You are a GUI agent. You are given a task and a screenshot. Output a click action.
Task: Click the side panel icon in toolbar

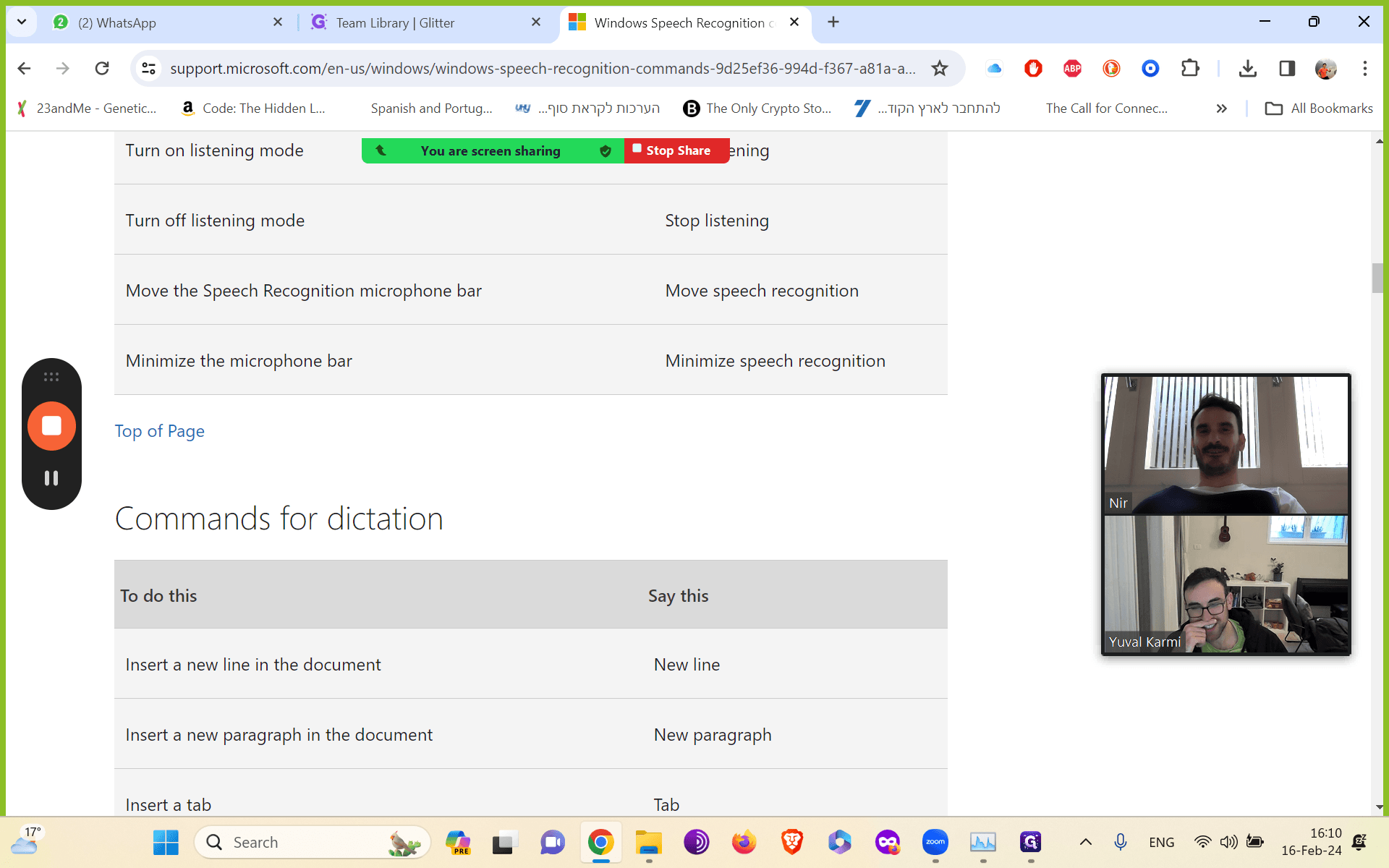[1287, 69]
